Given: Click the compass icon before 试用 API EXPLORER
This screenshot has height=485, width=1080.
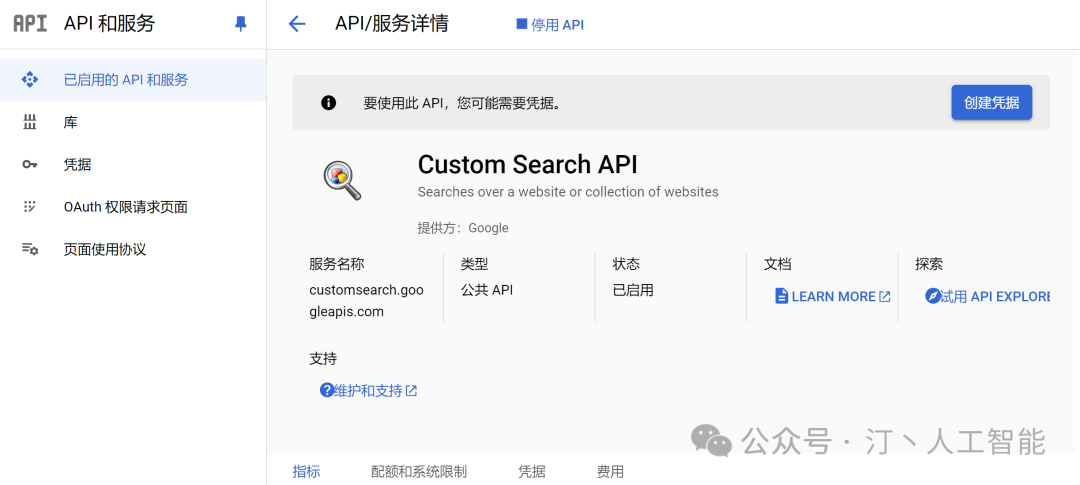Looking at the screenshot, I should 933,296.
